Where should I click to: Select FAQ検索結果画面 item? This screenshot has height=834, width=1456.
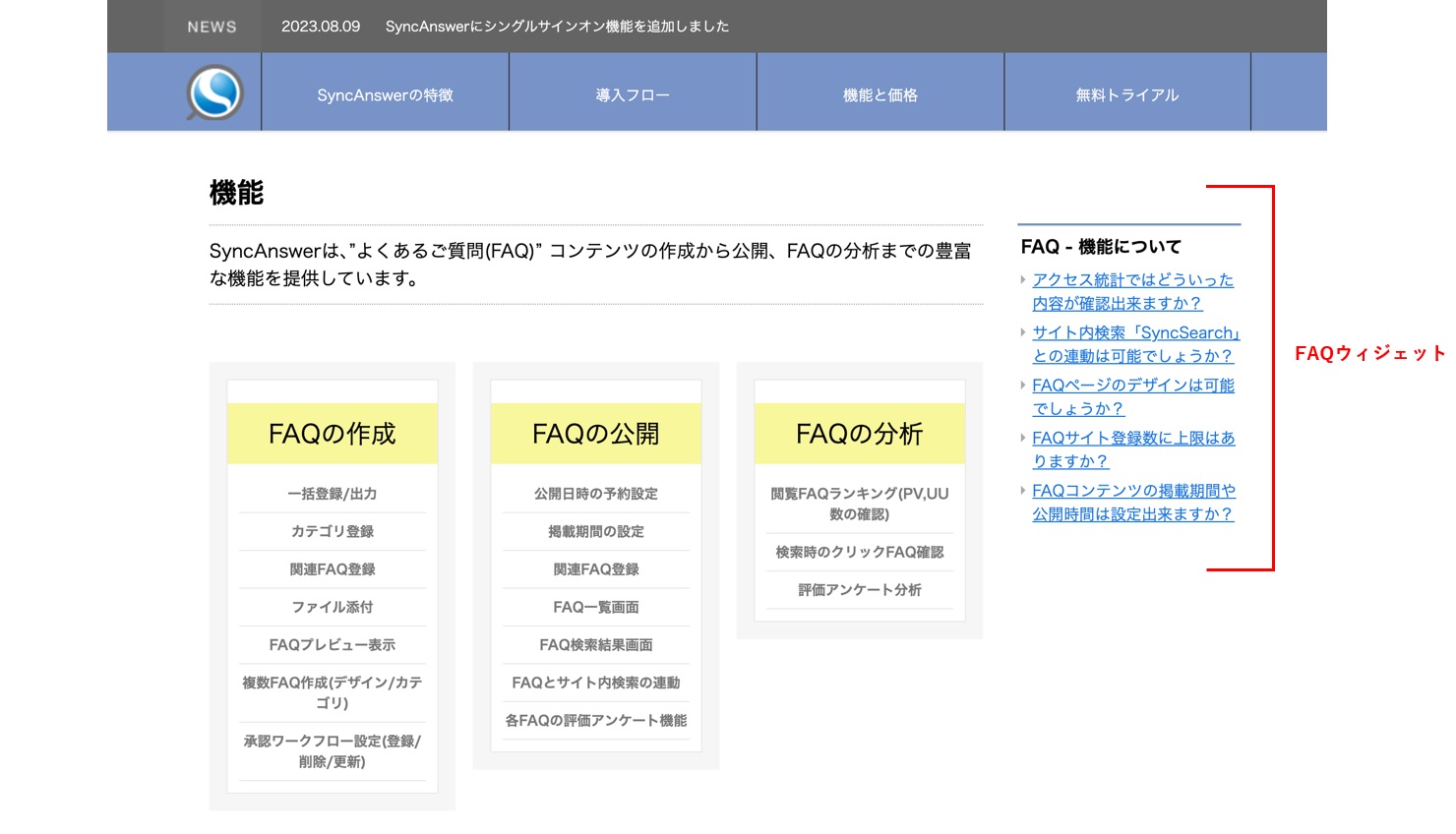point(596,645)
